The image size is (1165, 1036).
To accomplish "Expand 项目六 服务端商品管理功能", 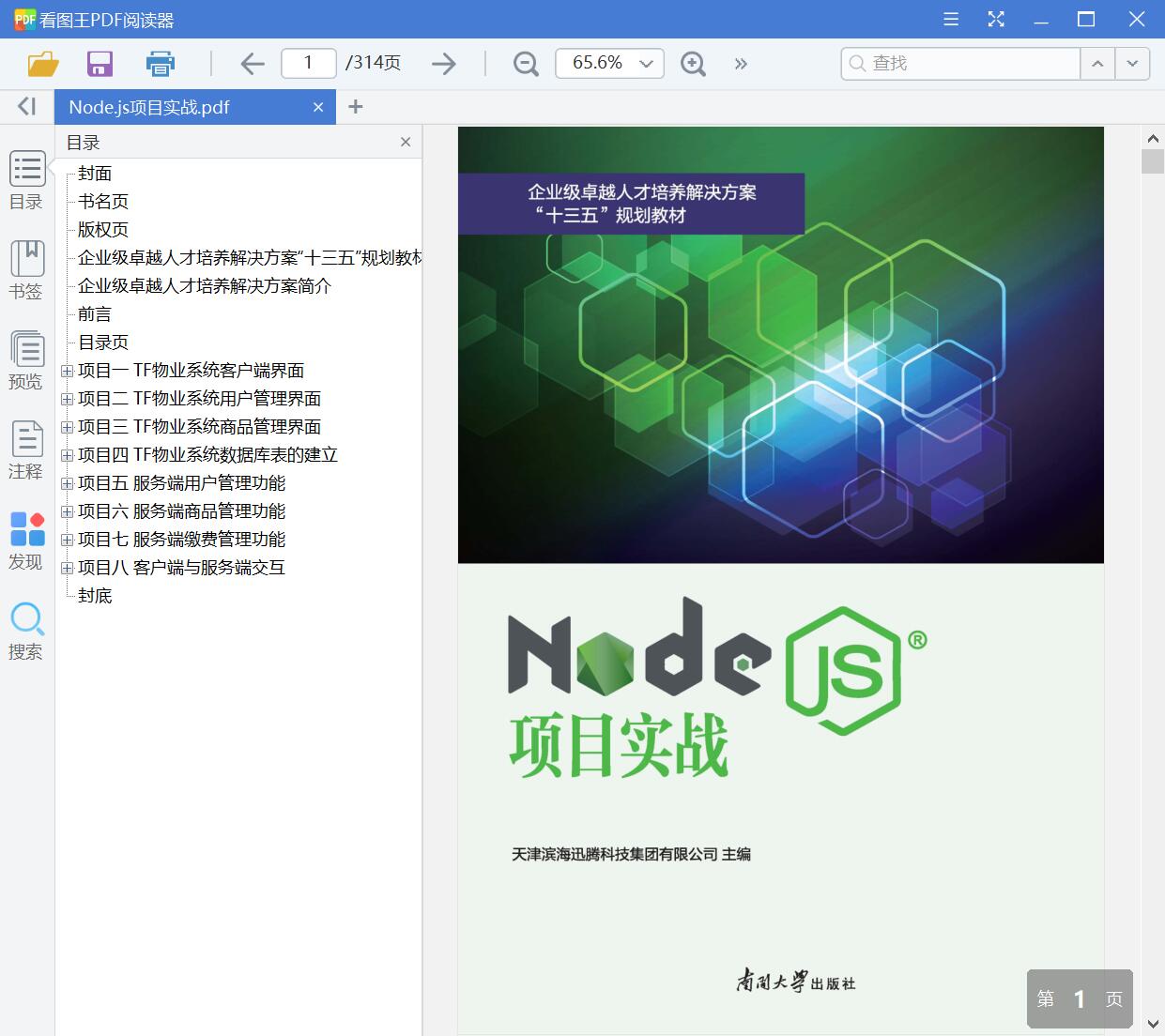I will pyautogui.click(x=67, y=511).
